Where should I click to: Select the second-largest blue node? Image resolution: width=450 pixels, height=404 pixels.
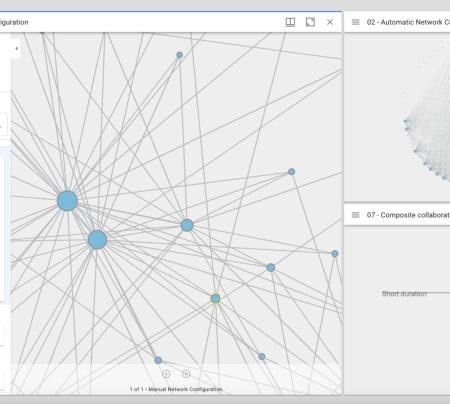(x=97, y=240)
